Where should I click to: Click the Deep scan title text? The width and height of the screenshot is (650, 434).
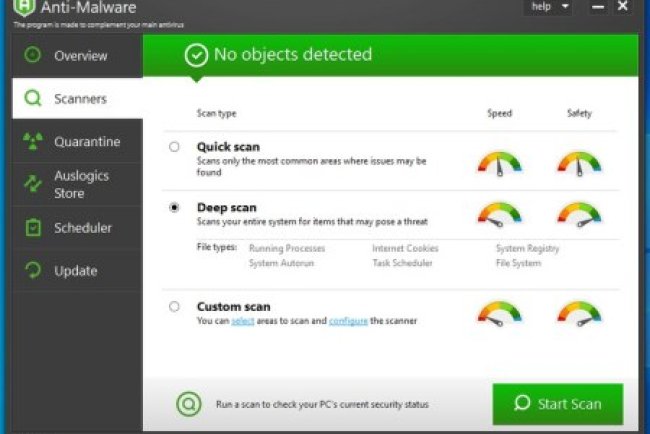(227, 207)
